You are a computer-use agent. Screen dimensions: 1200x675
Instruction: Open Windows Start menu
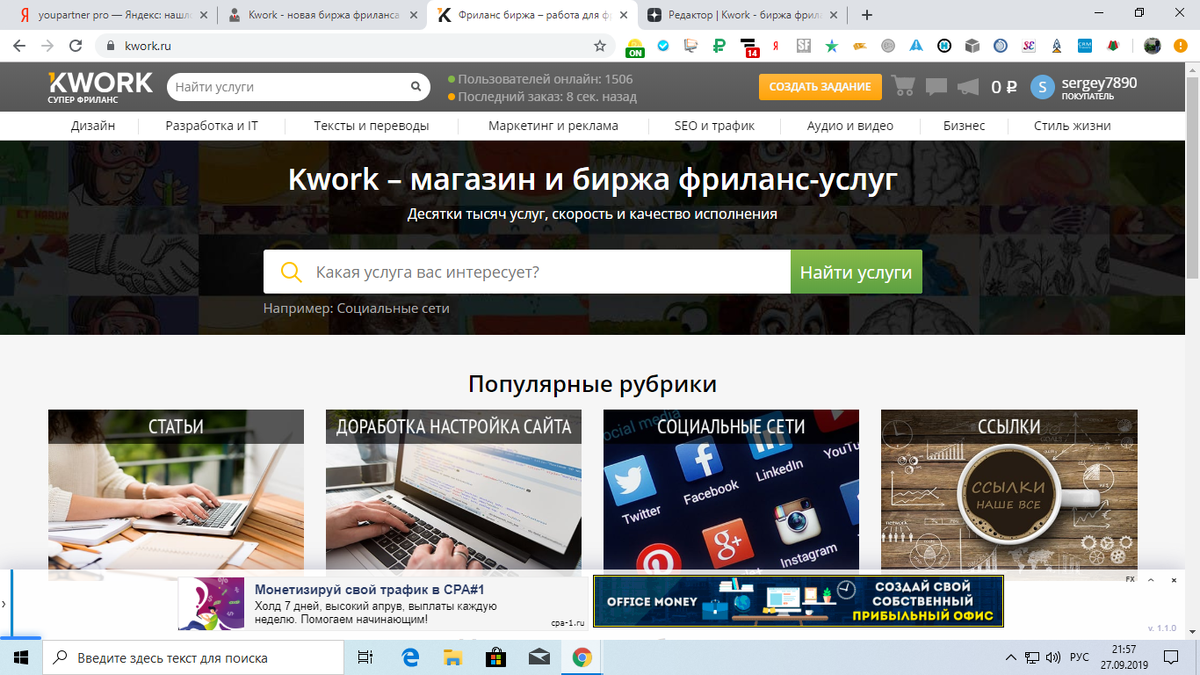(x=22, y=657)
